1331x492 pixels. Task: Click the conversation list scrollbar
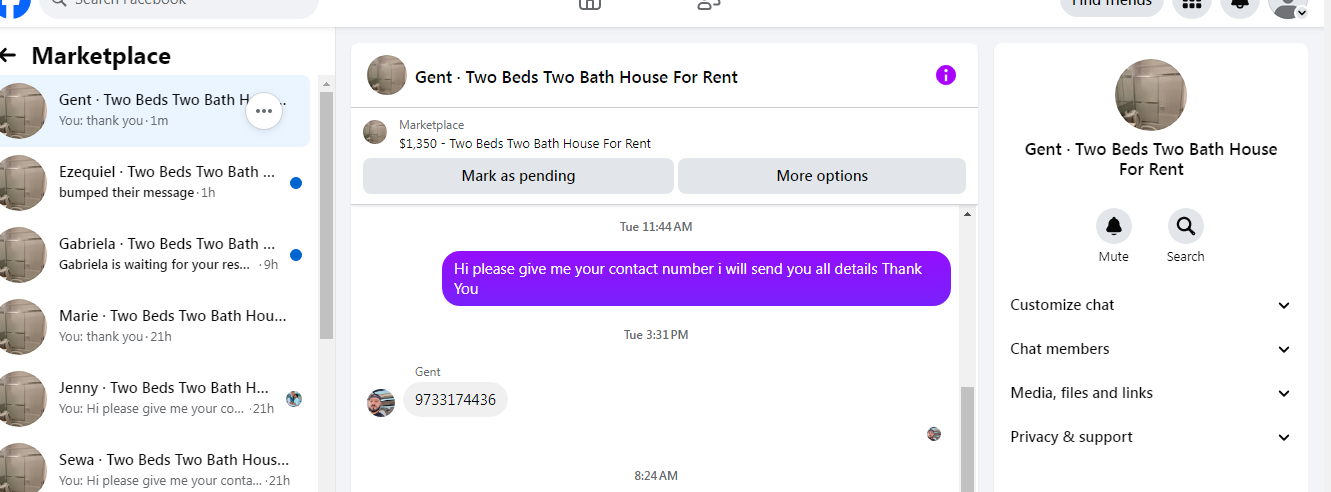(326, 215)
